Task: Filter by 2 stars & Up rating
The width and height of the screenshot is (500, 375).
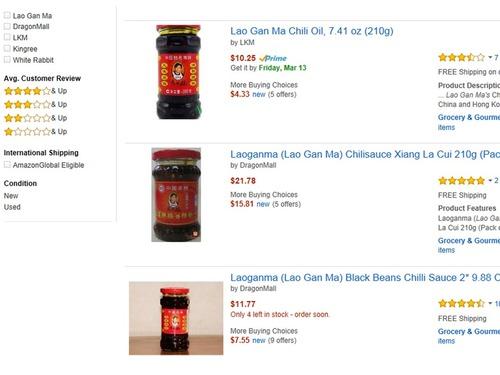Action: pyautogui.click(x=35, y=118)
